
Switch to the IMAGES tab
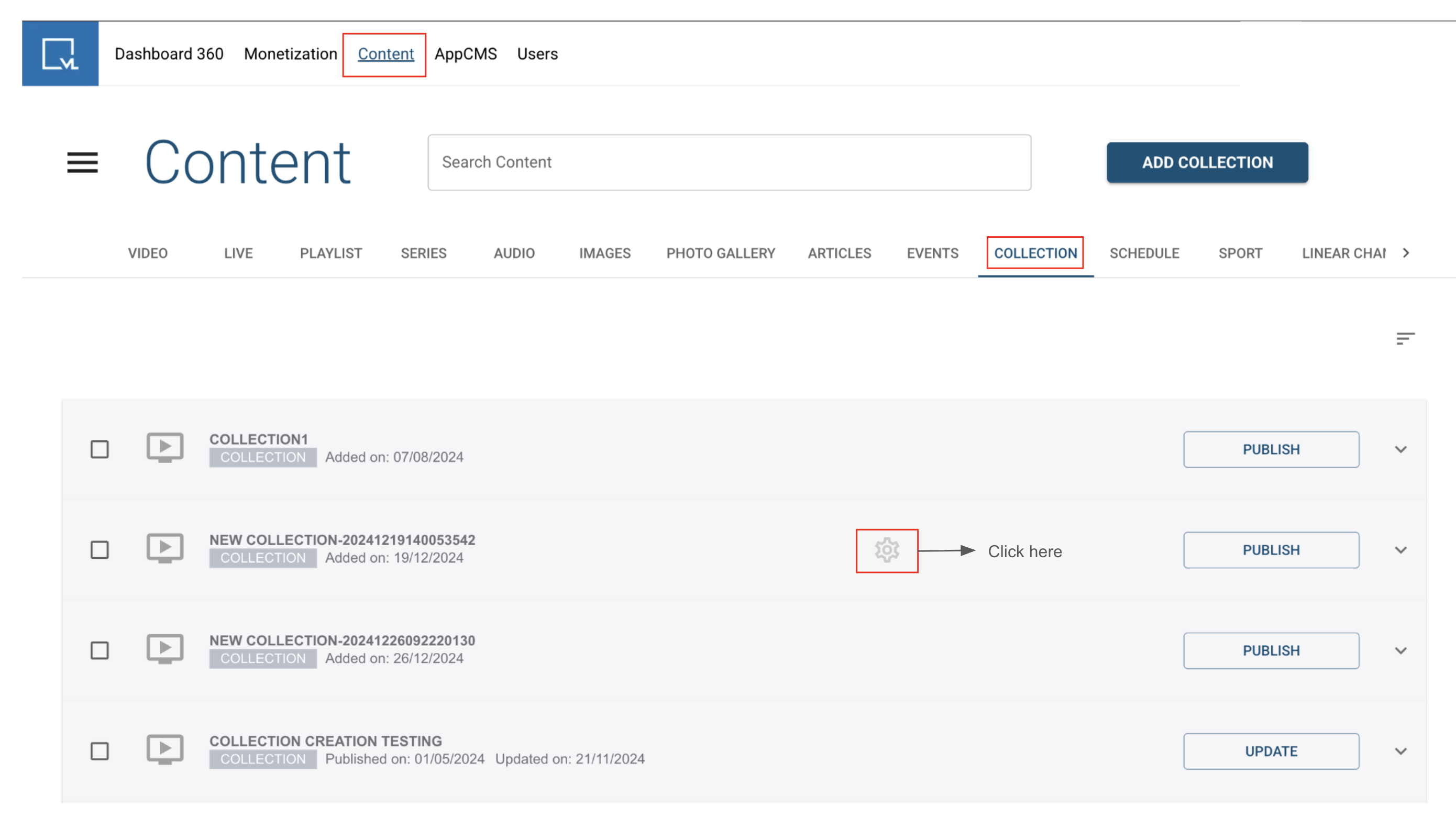605,253
